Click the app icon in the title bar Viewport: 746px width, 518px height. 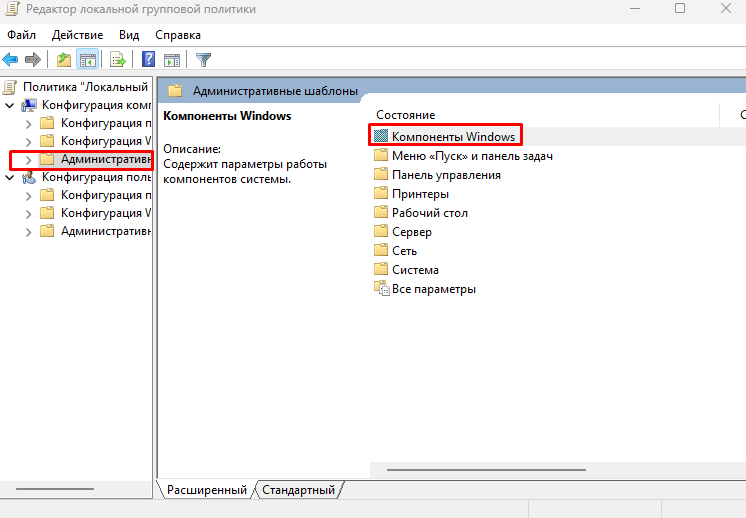tap(12, 9)
